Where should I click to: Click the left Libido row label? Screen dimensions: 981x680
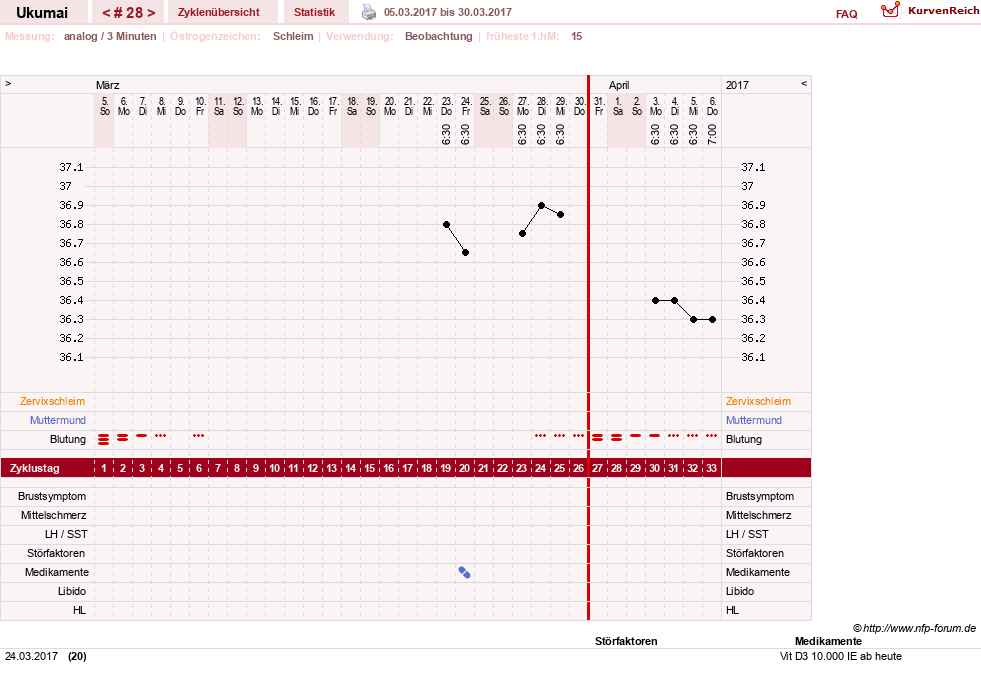(x=73, y=591)
